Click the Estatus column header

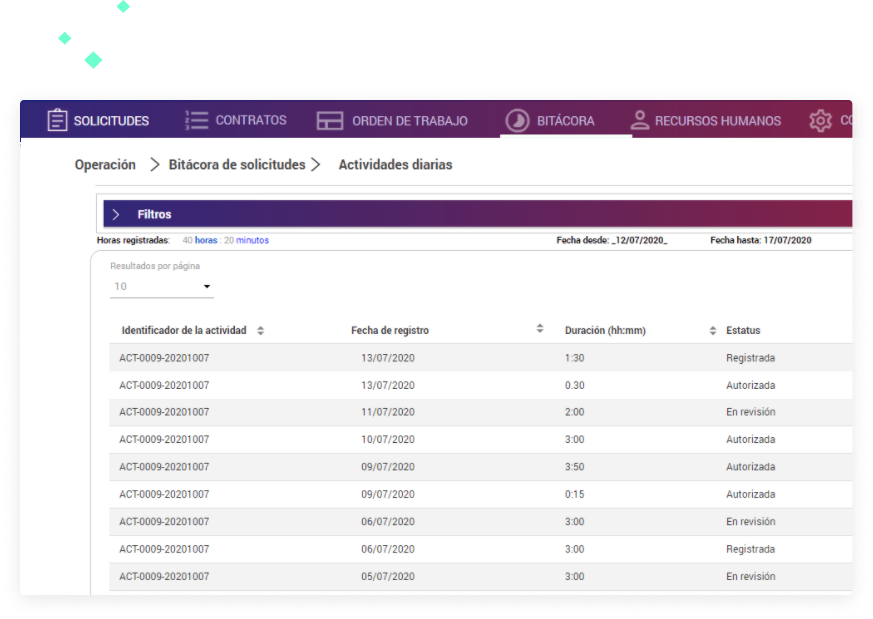tap(743, 331)
